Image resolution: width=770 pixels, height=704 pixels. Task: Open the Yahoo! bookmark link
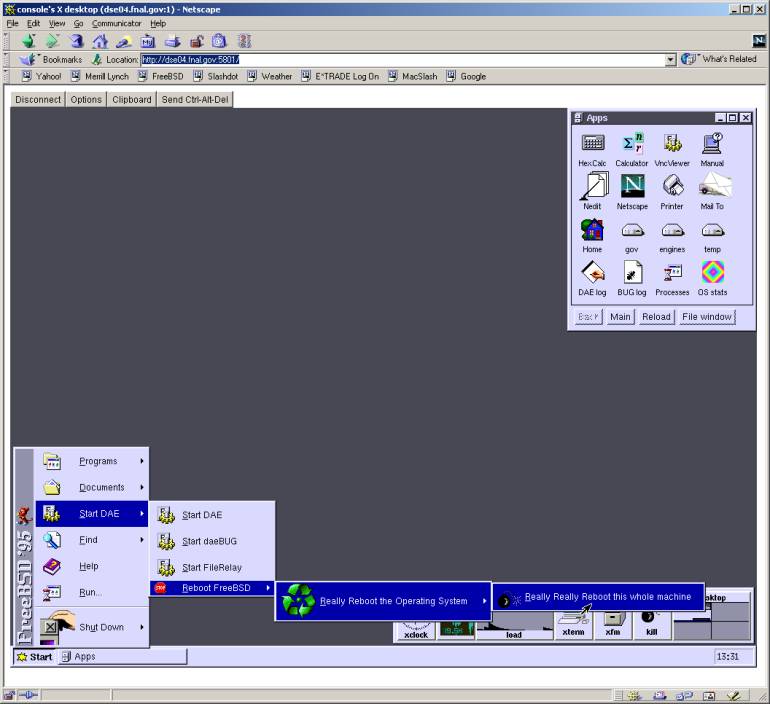point(42,76)
